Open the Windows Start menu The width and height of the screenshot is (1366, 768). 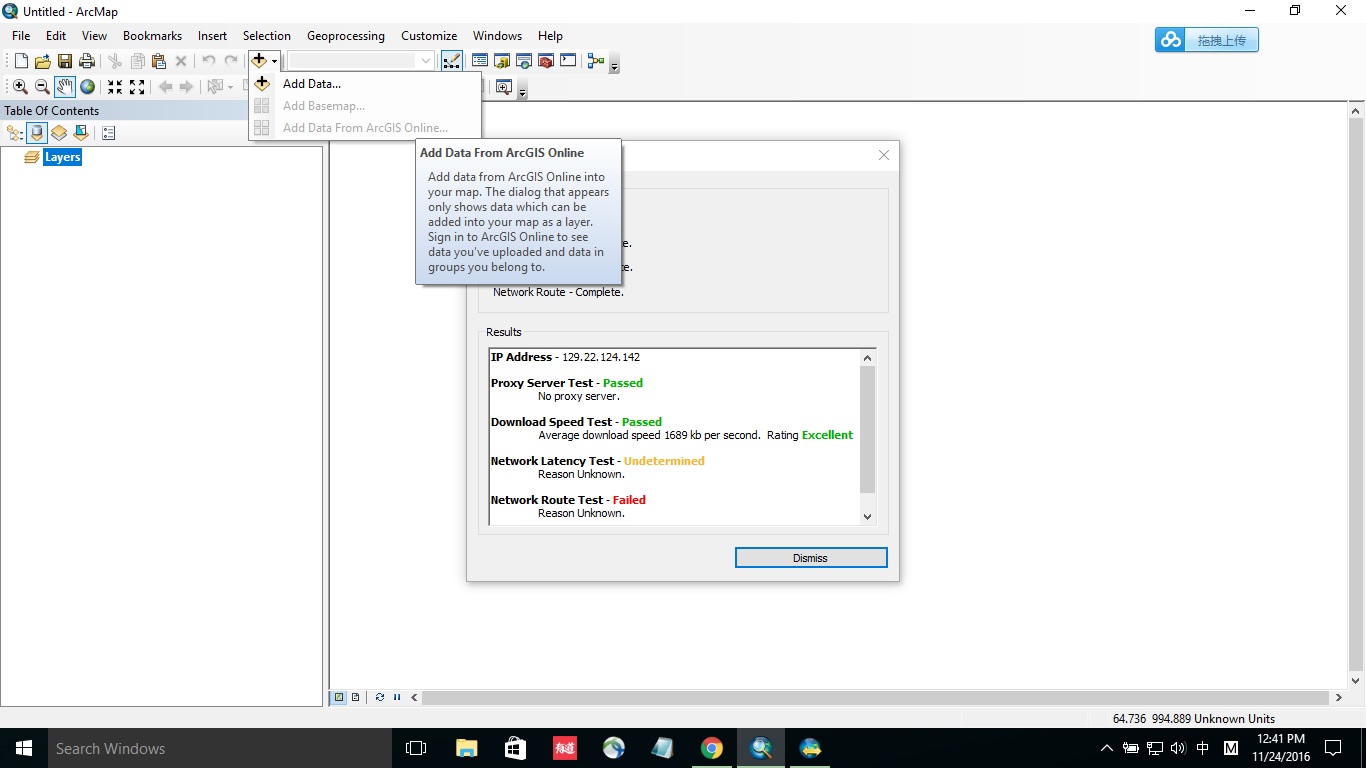(24, 748)
